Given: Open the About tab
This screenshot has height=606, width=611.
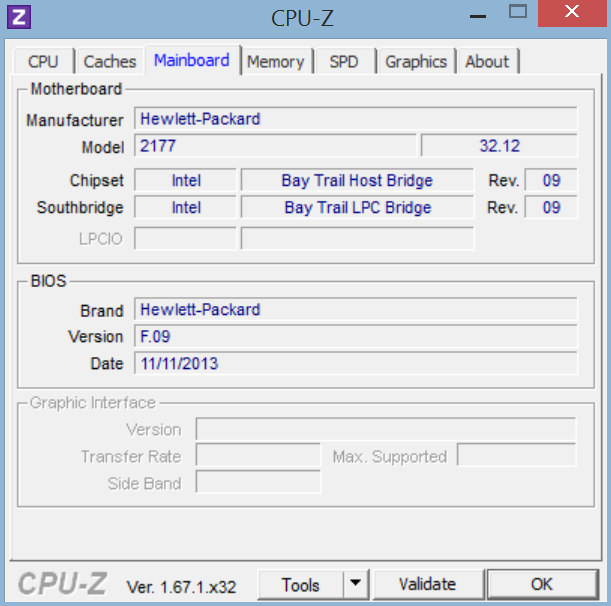Looking at the screenshot, I should (487, 62).
